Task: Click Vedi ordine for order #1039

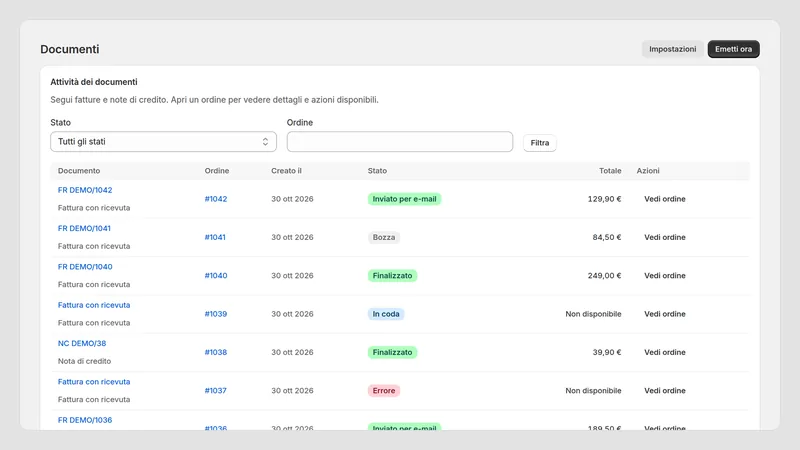Action: tap(664, 314)
